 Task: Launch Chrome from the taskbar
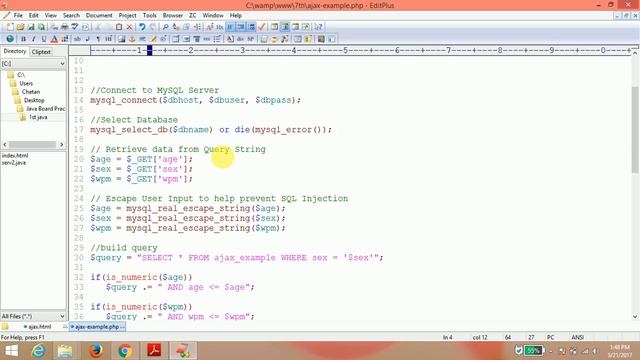coord(125,351)
